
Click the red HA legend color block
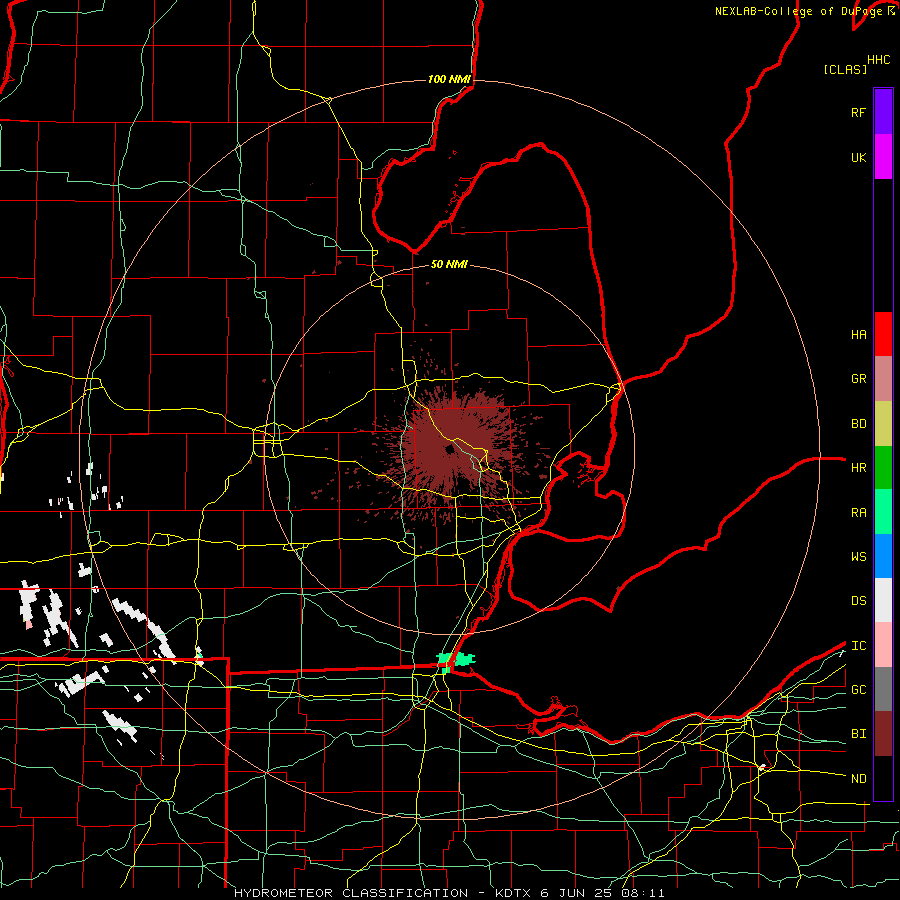click(883, 334)
